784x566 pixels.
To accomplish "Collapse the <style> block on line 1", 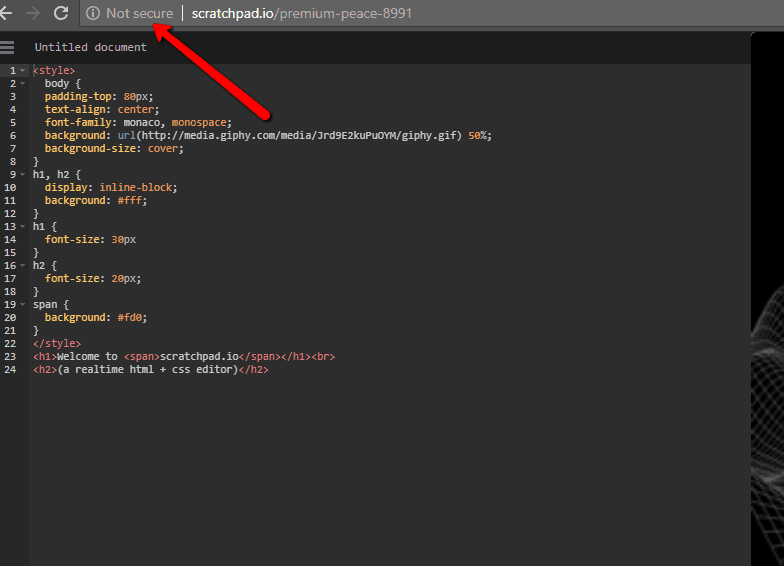I will (23, 71).
